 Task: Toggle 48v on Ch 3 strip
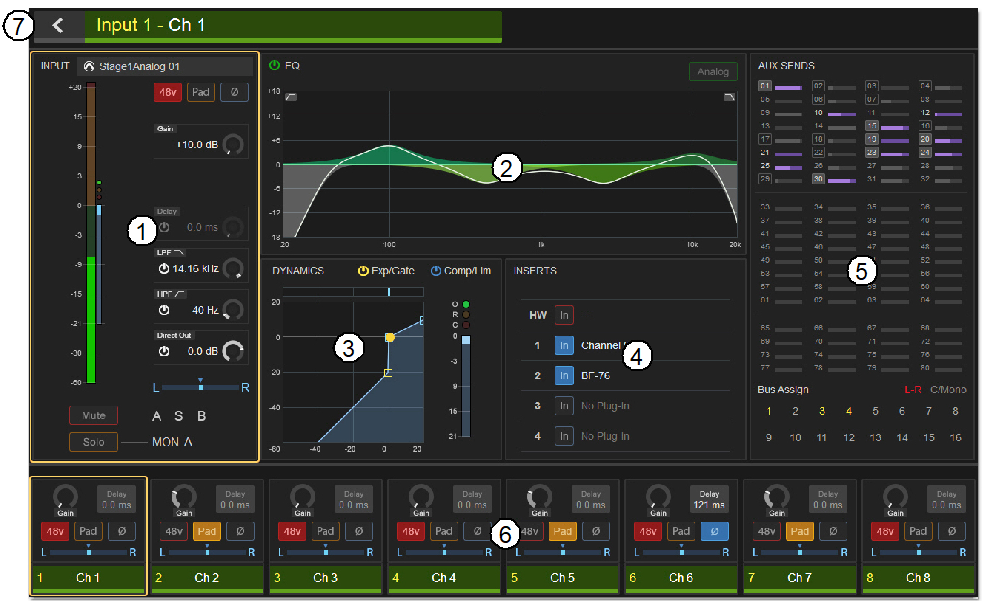pos(292,531)
